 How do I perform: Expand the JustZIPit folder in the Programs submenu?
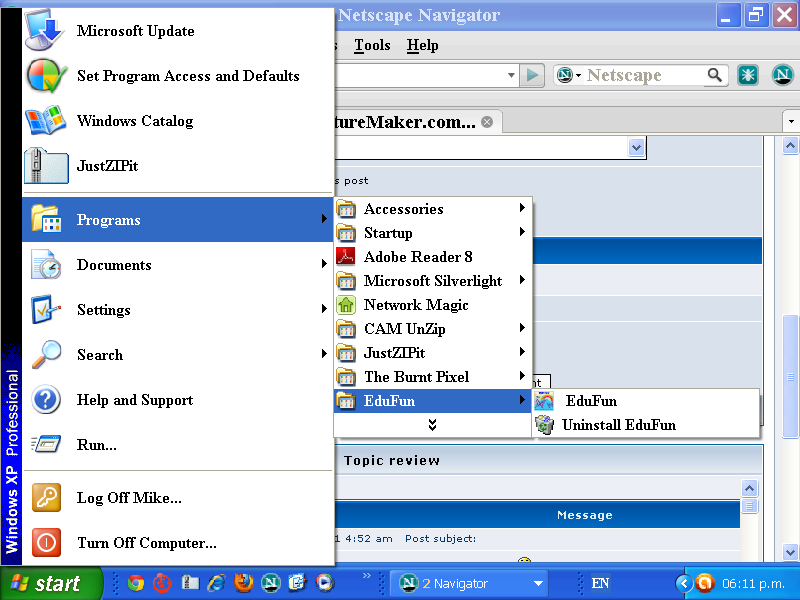[433, 353]
